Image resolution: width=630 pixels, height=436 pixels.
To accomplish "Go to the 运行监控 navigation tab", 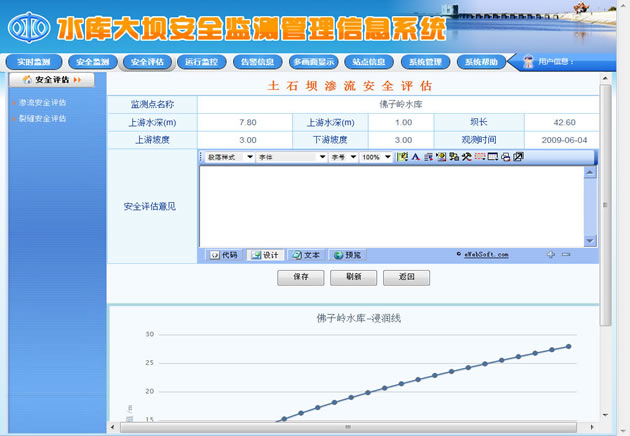I will point(202,62).
